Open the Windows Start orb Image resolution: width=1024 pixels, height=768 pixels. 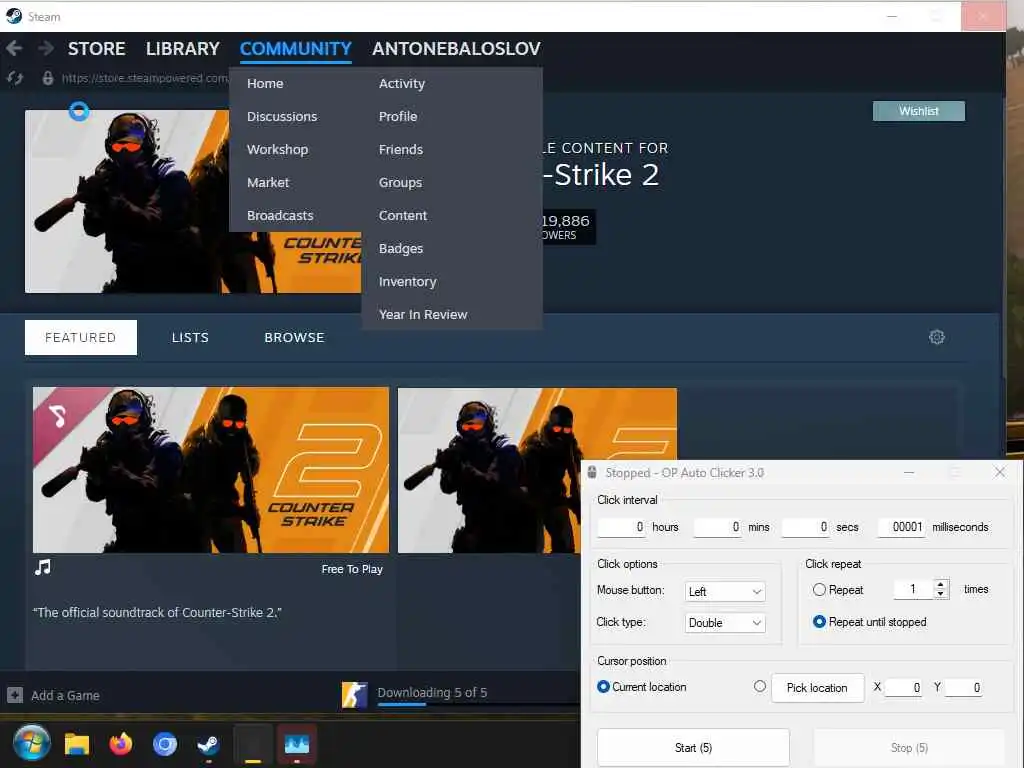click(x=31, y=743)
